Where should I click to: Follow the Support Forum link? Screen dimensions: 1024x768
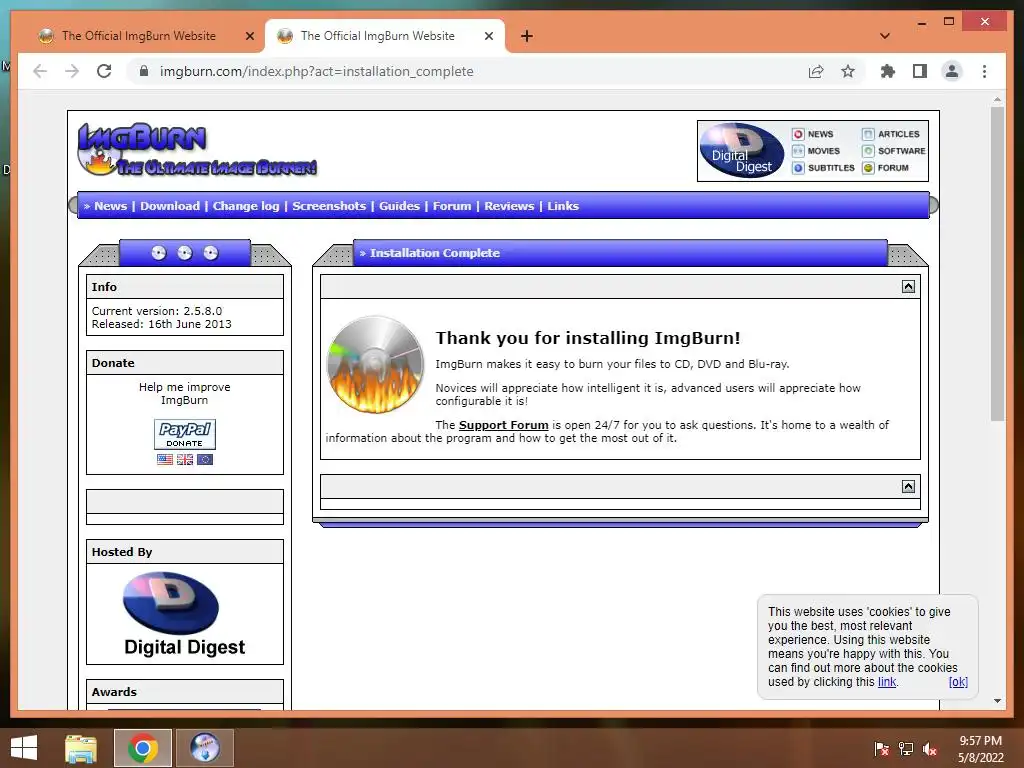tap(504, 425)
